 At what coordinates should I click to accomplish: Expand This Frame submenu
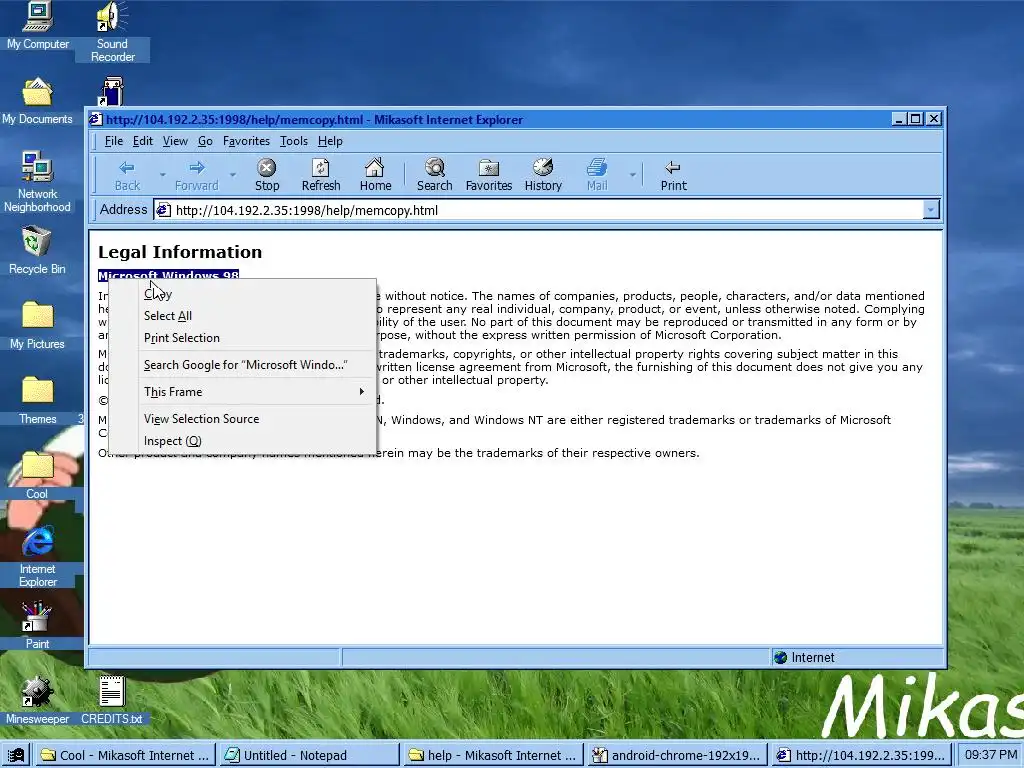click(254, 392)
